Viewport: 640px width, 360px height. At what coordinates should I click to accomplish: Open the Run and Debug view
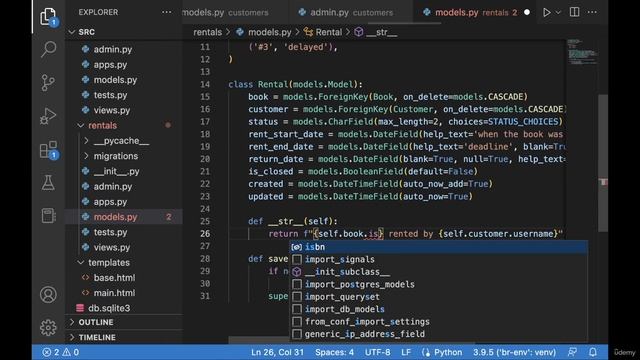(48, 116)
